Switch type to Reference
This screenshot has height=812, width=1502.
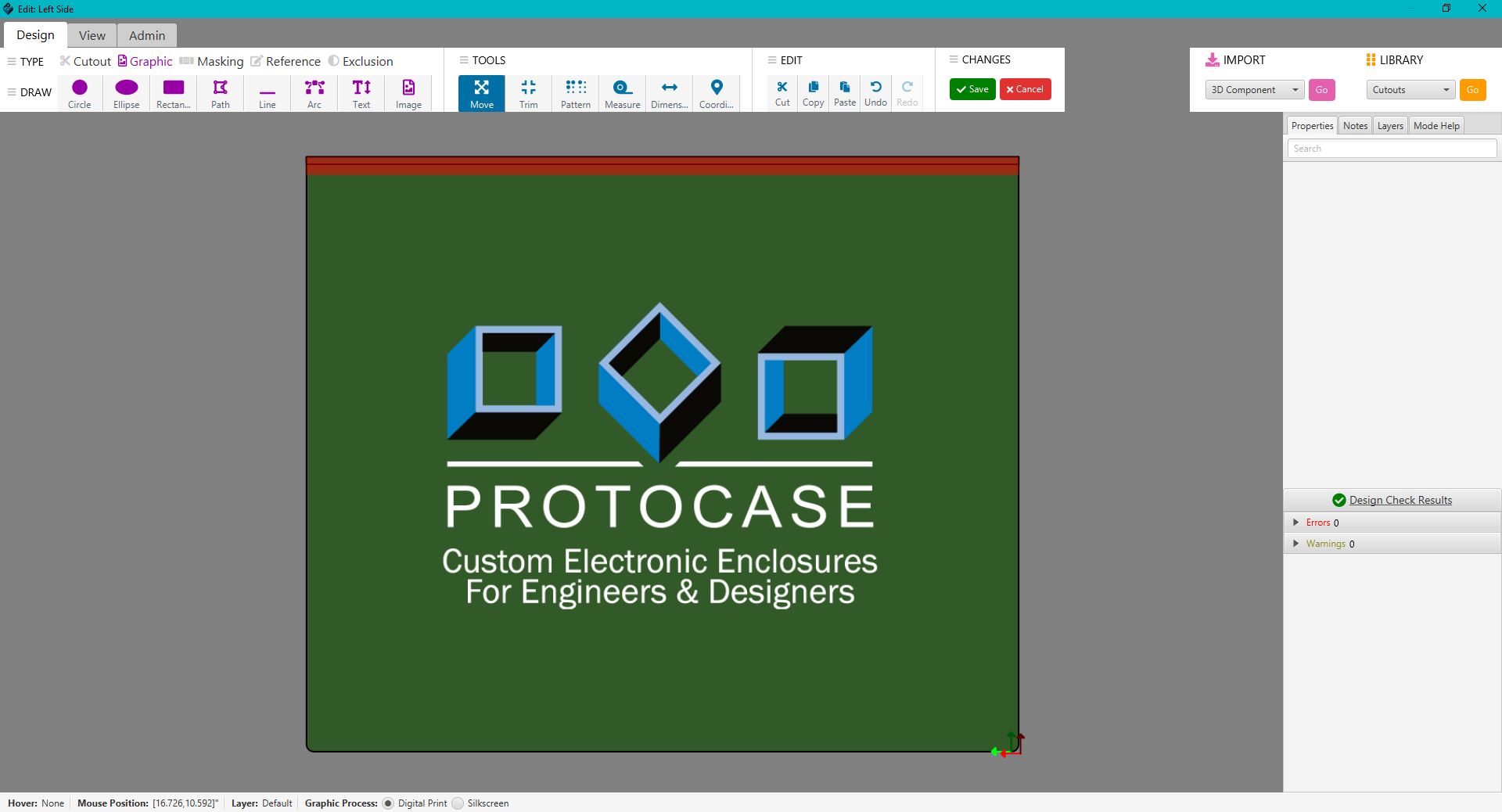click(286, 61)
